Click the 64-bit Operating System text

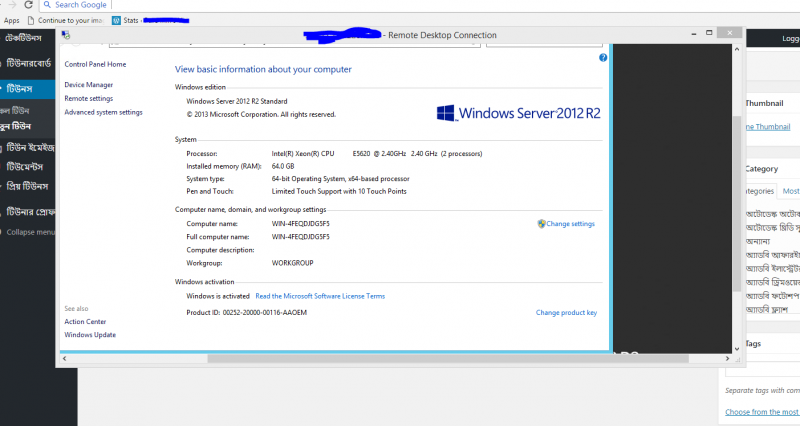coord(340,179)
